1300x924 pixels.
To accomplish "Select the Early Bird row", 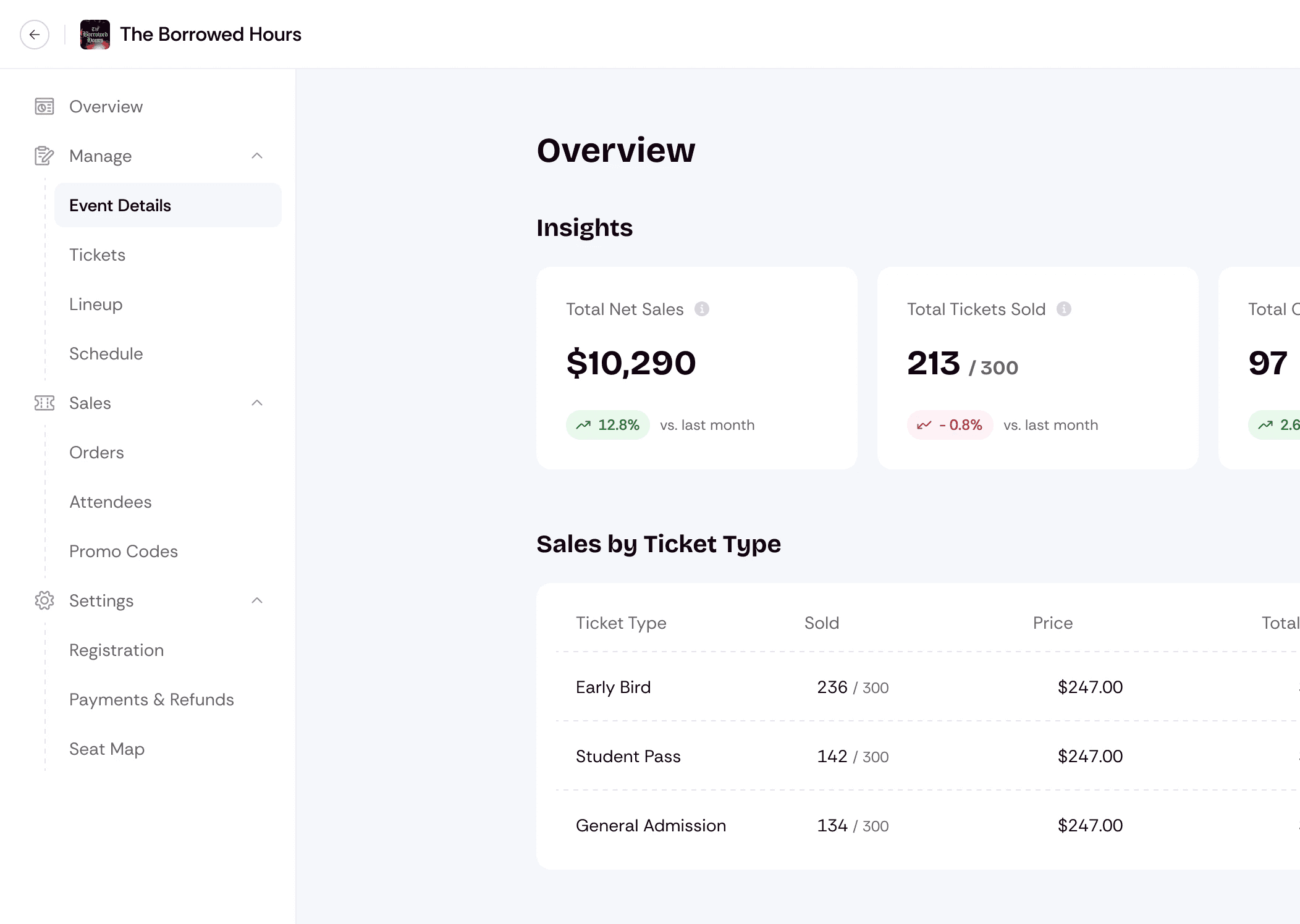I will point(927,687).
